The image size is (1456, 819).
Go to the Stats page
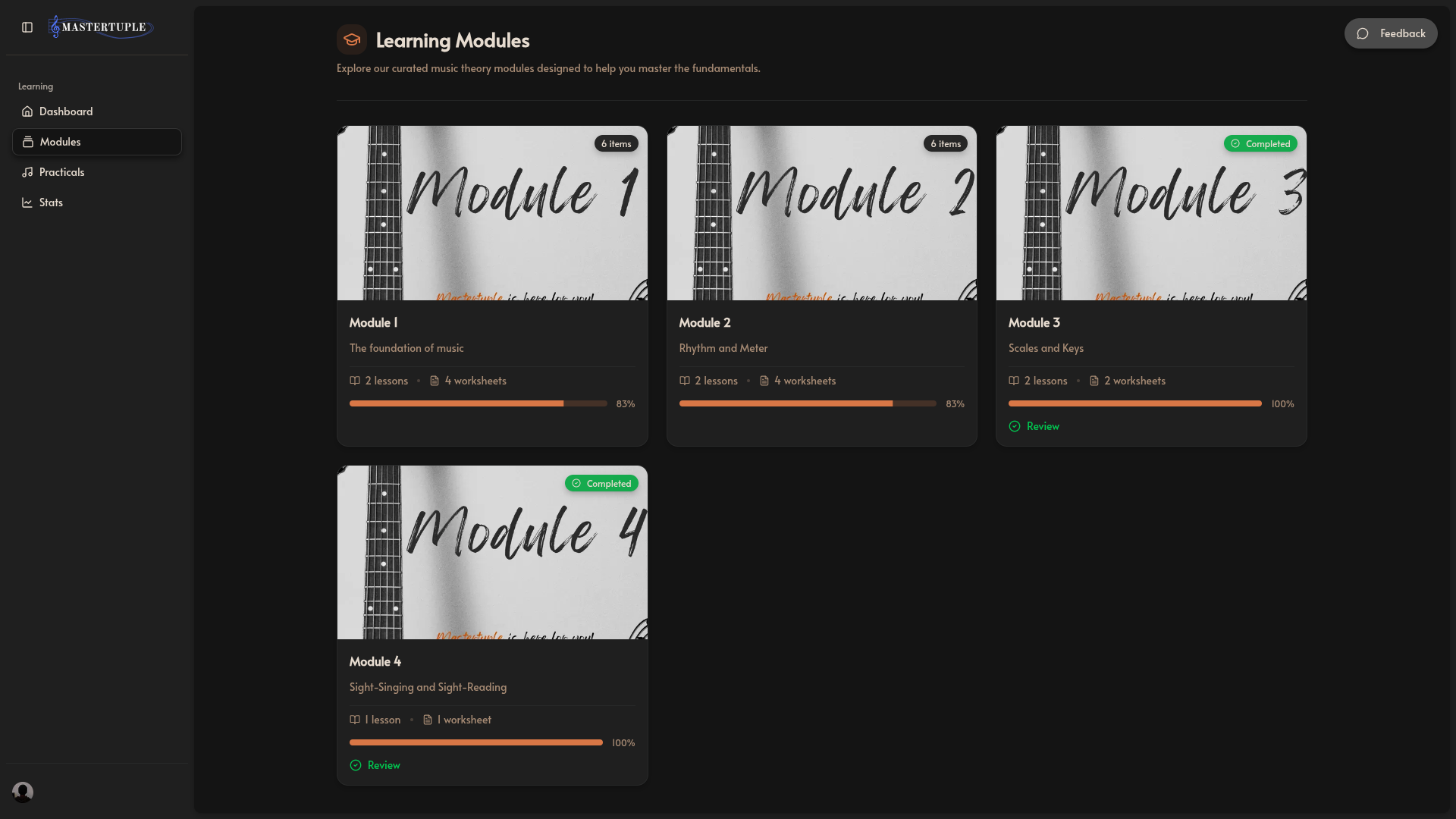click(x=51, y=202)
